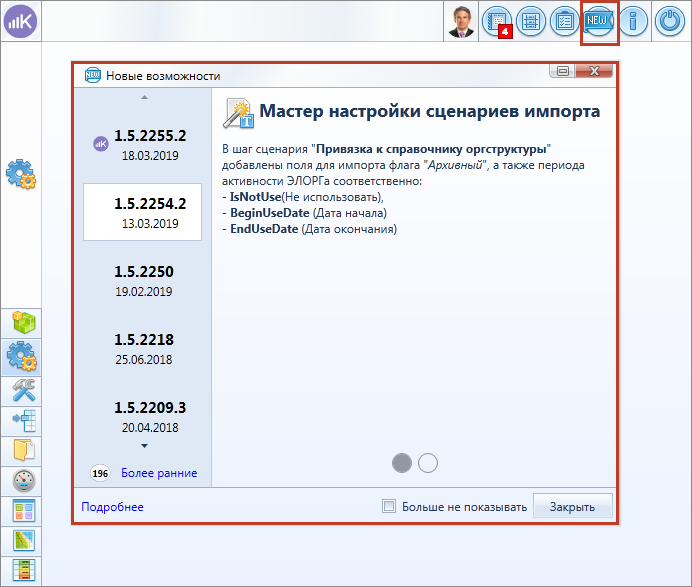Image resolution: width=692 pixels, height=587 pixels.
Task: Click the 196 earlier versions counter
Action: (100, 473)
